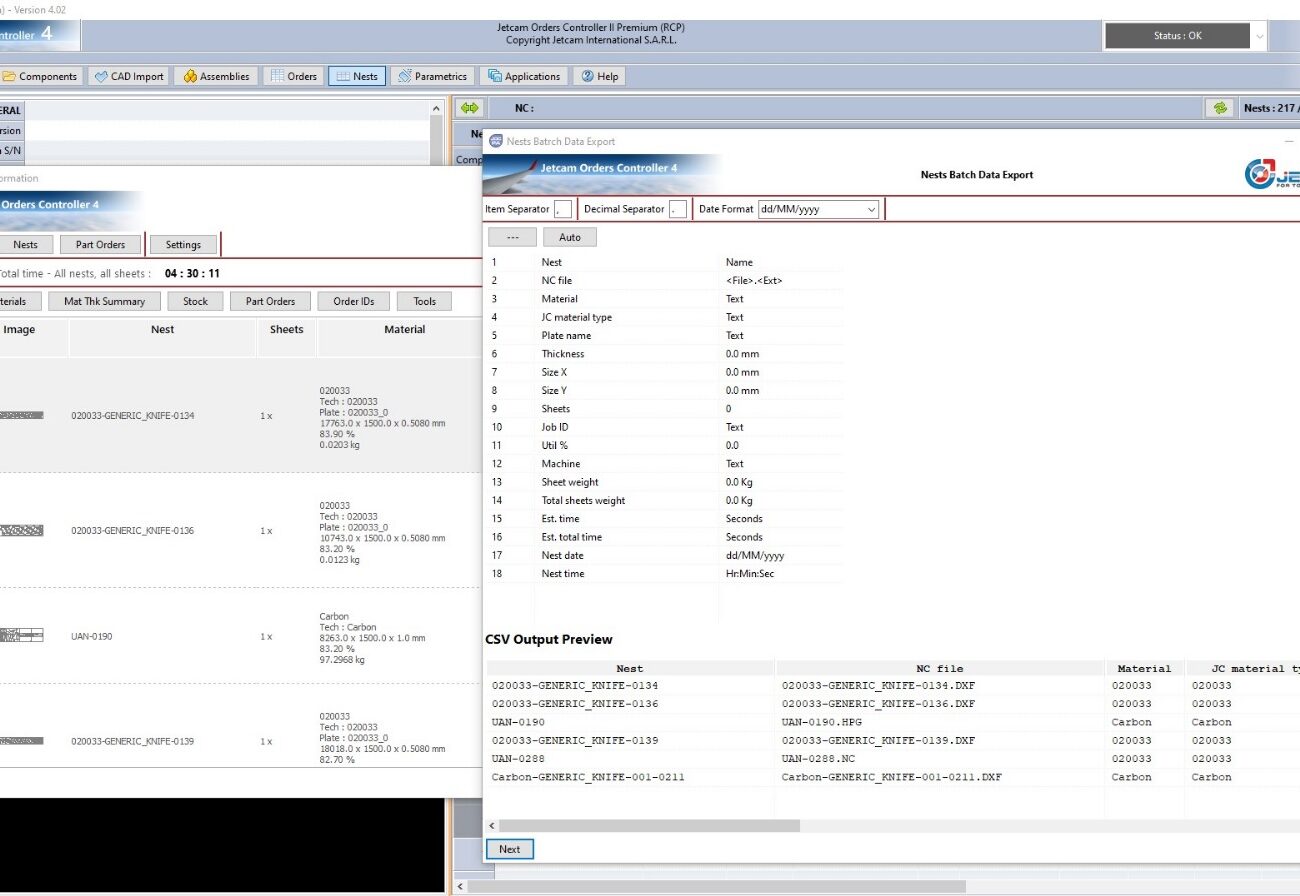
Task: Open the Components section
Action: coord(40,76)
